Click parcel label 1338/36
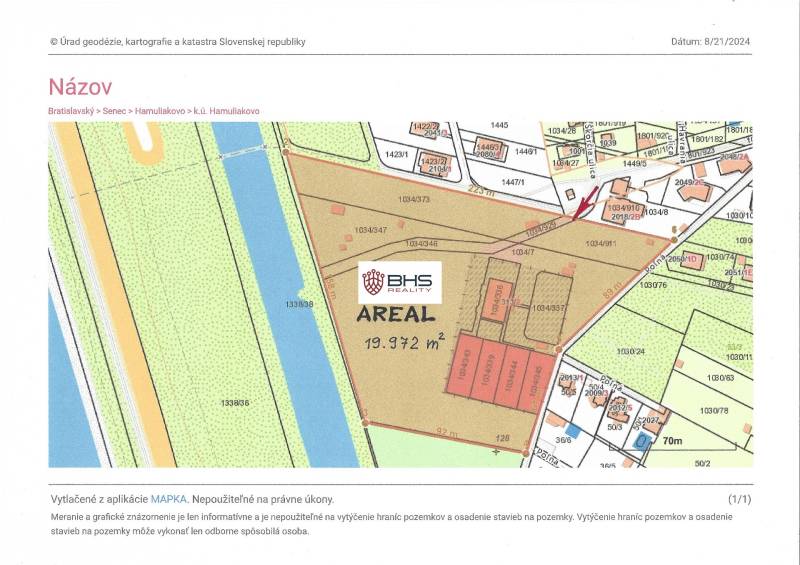 pyautogui.click(x=235, y=403)
